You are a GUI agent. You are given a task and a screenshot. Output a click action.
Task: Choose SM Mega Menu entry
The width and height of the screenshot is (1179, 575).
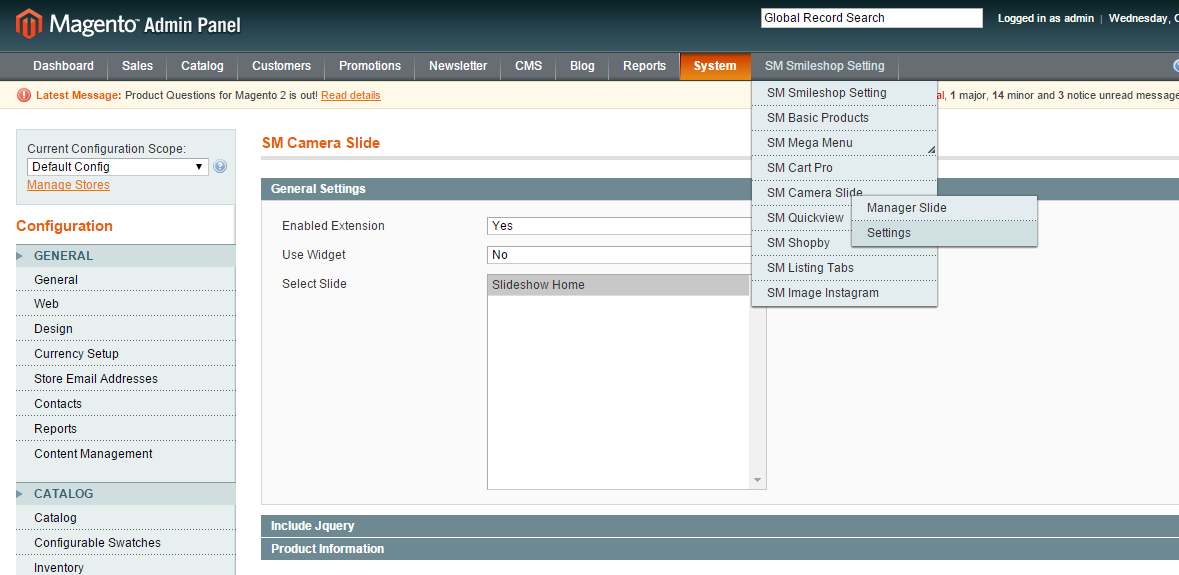tap(844, 143)
